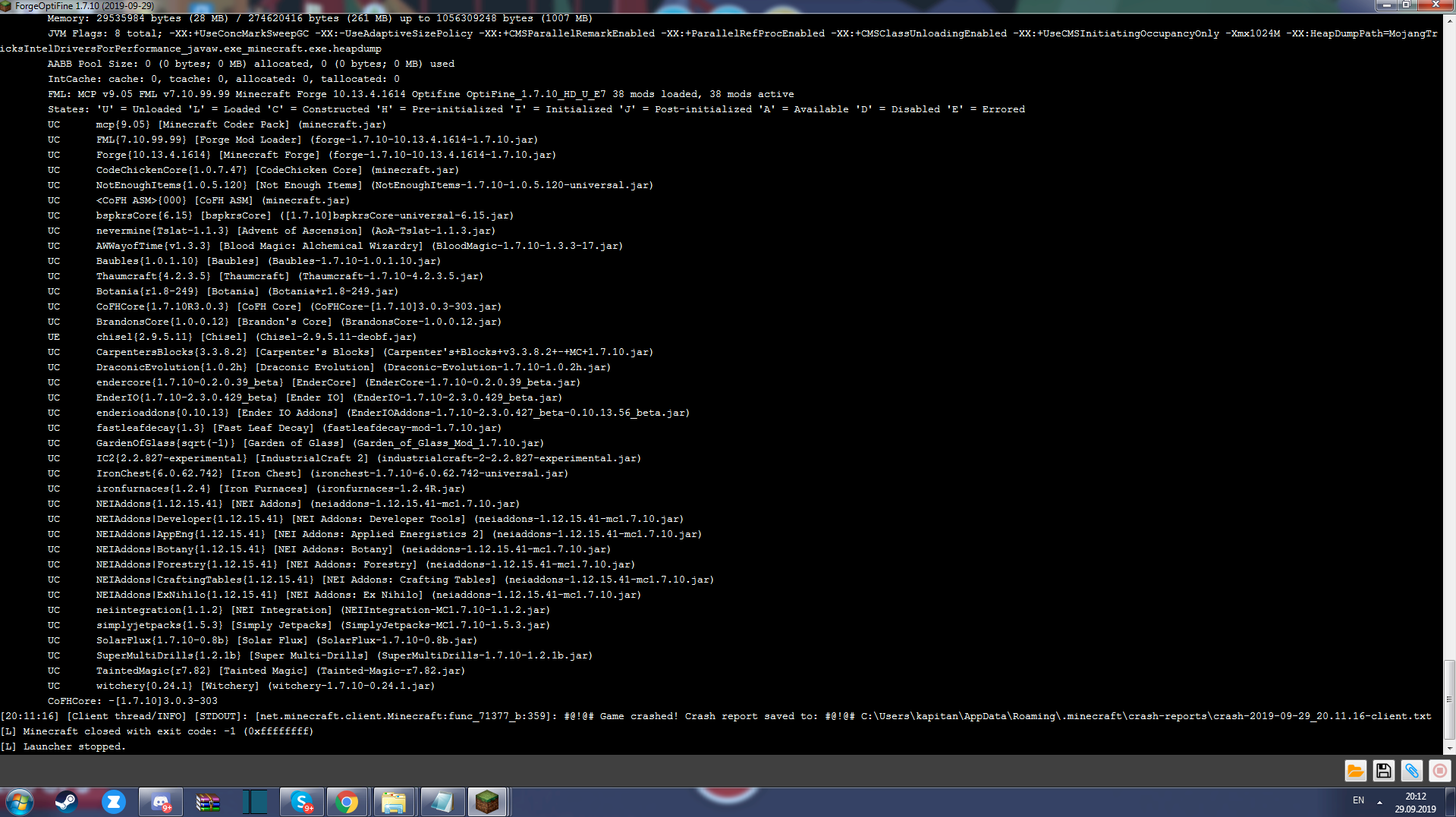Click the IC2{2.2.827-experimental} log line
Viewport: 1456px width, 817px height.
click(x=344, y=458)
